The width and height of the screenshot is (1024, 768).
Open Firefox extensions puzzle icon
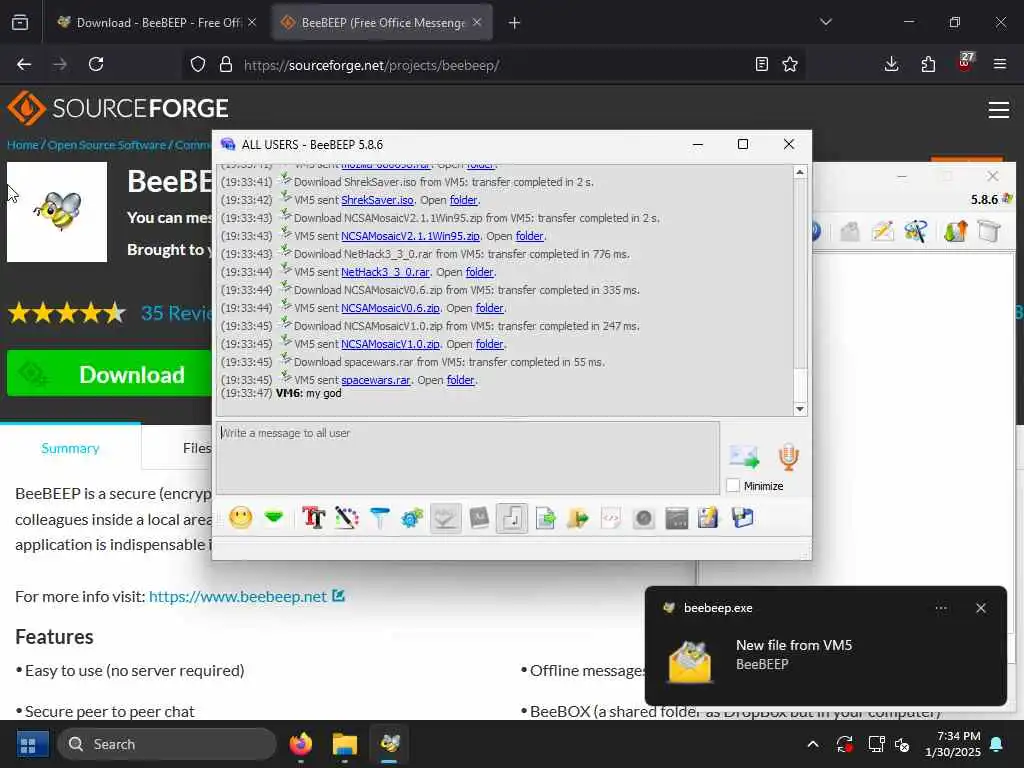pyautogui.click(x=928, y=64)
